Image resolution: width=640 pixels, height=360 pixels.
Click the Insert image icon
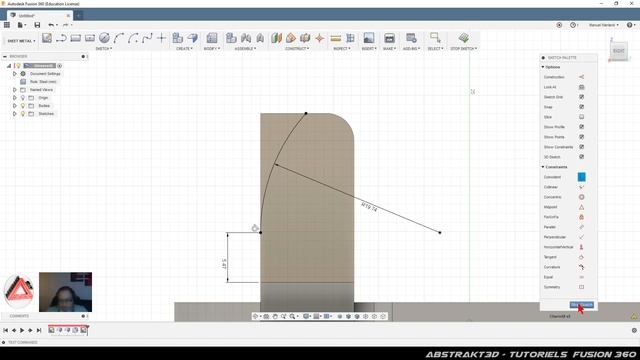coord(369,38)
